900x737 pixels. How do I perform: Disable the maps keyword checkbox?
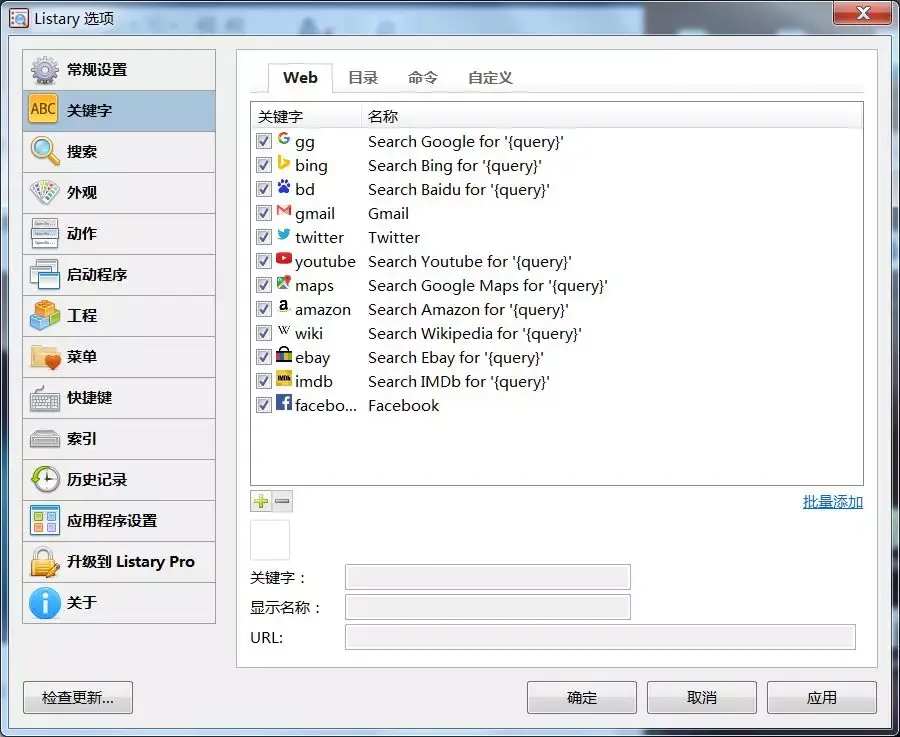pyautogui.click(x=263, y=285)
